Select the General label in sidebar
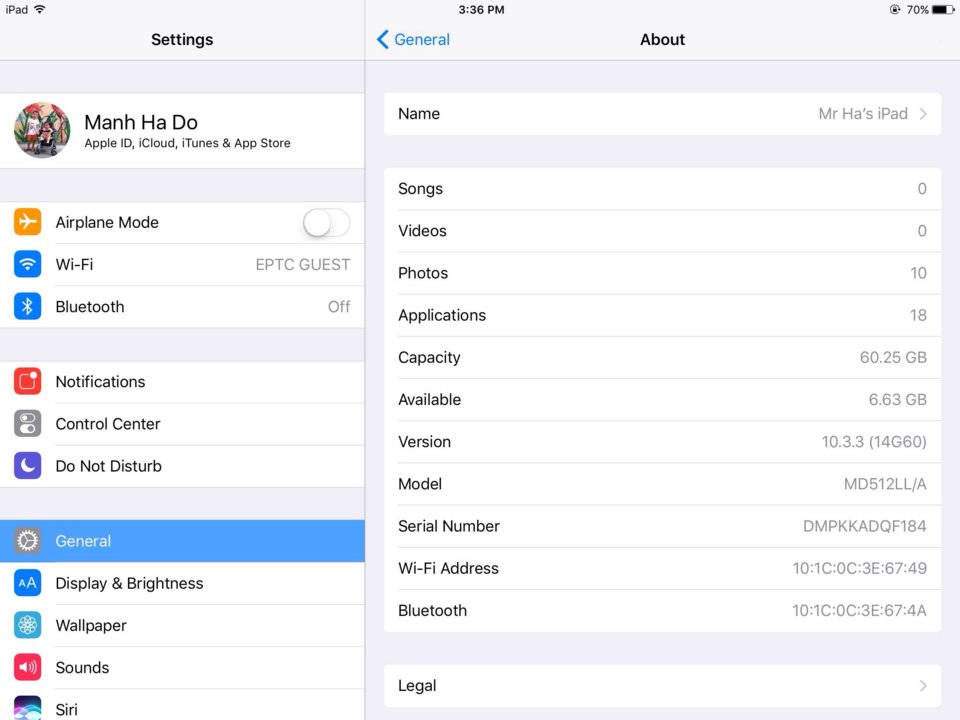This screenshot has height=720, width=960. tap(83, 541)
